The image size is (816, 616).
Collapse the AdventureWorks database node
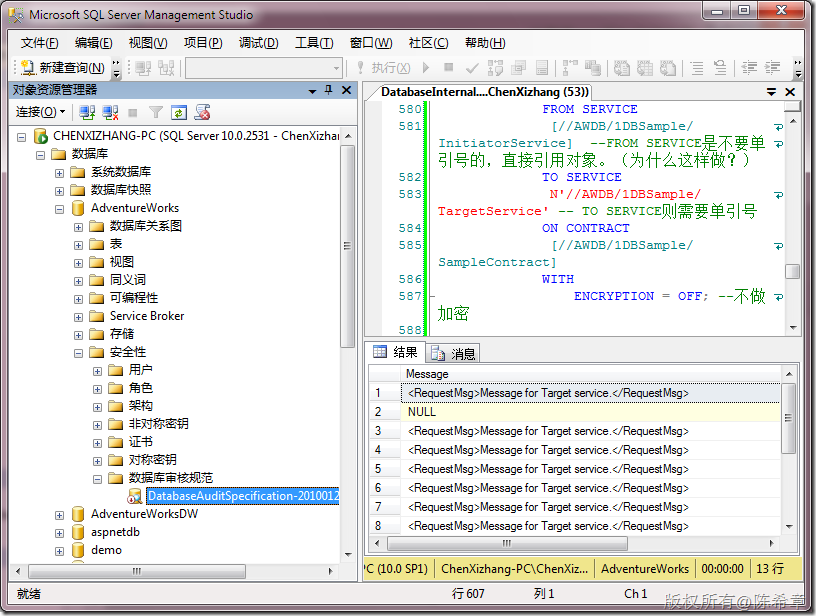(59, 210)
